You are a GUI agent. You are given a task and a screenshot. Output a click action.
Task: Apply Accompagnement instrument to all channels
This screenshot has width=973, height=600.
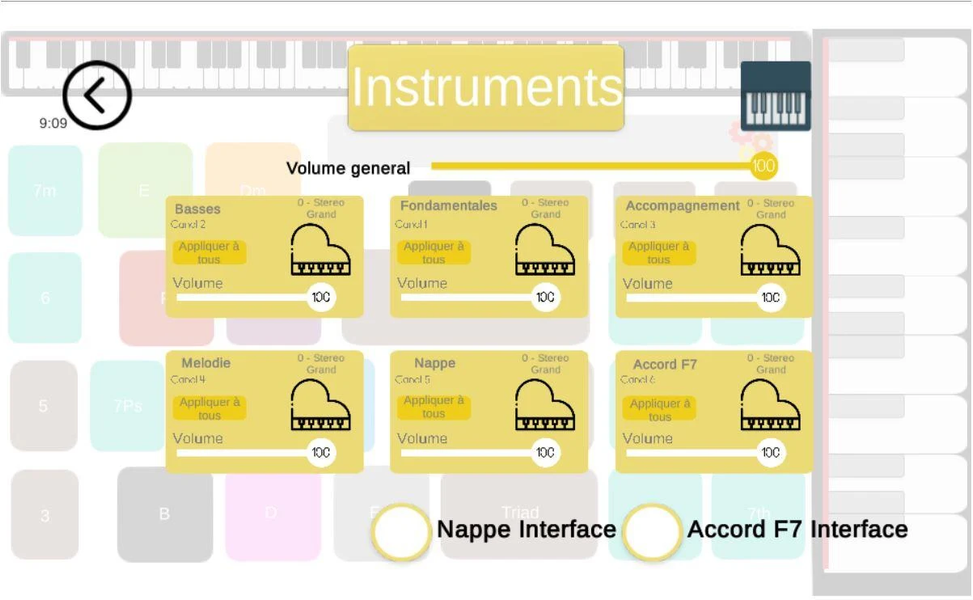point(658,253)
